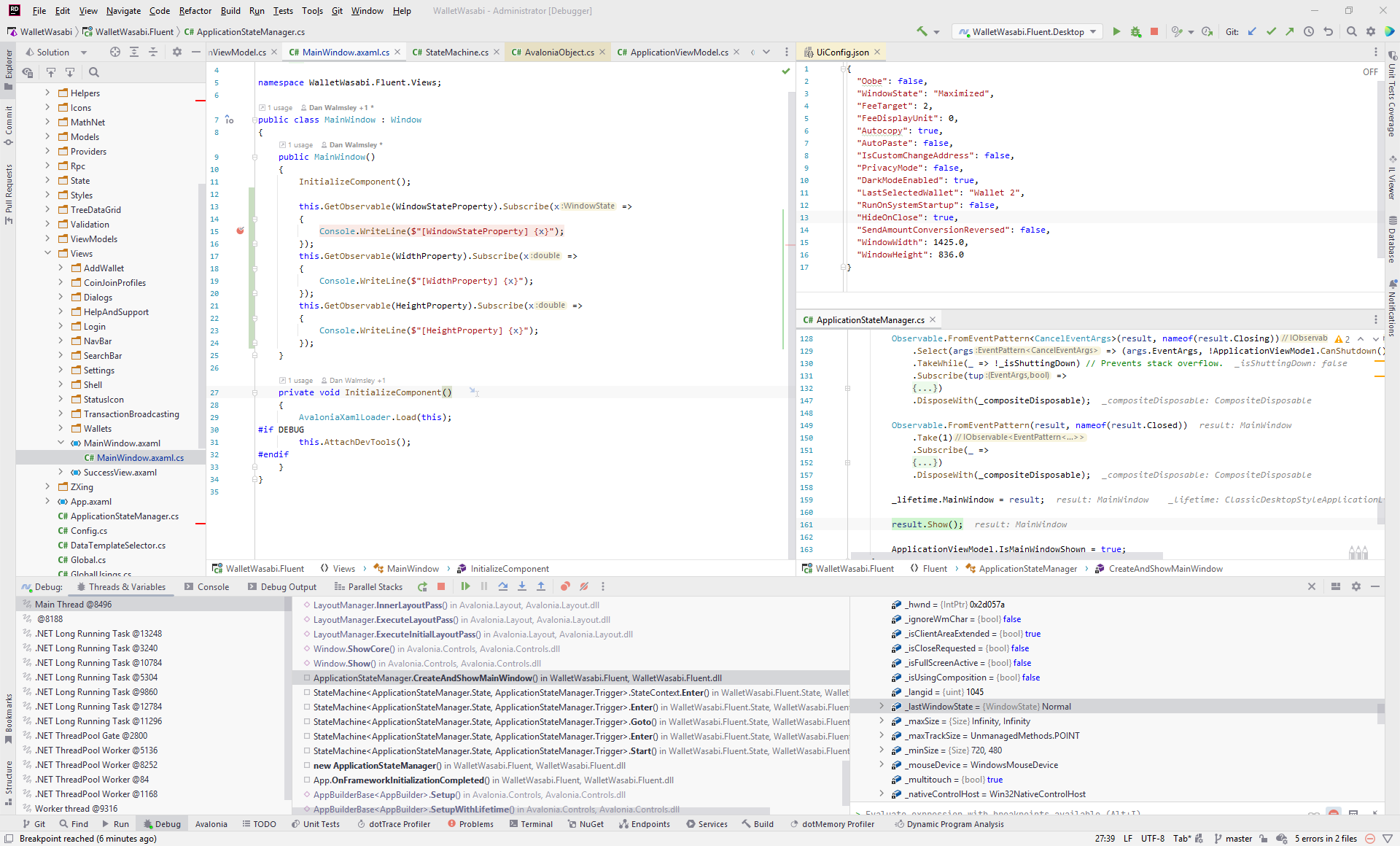
Task: Start debugging with the debug bug icon
Action: [x=1135, y=32]
